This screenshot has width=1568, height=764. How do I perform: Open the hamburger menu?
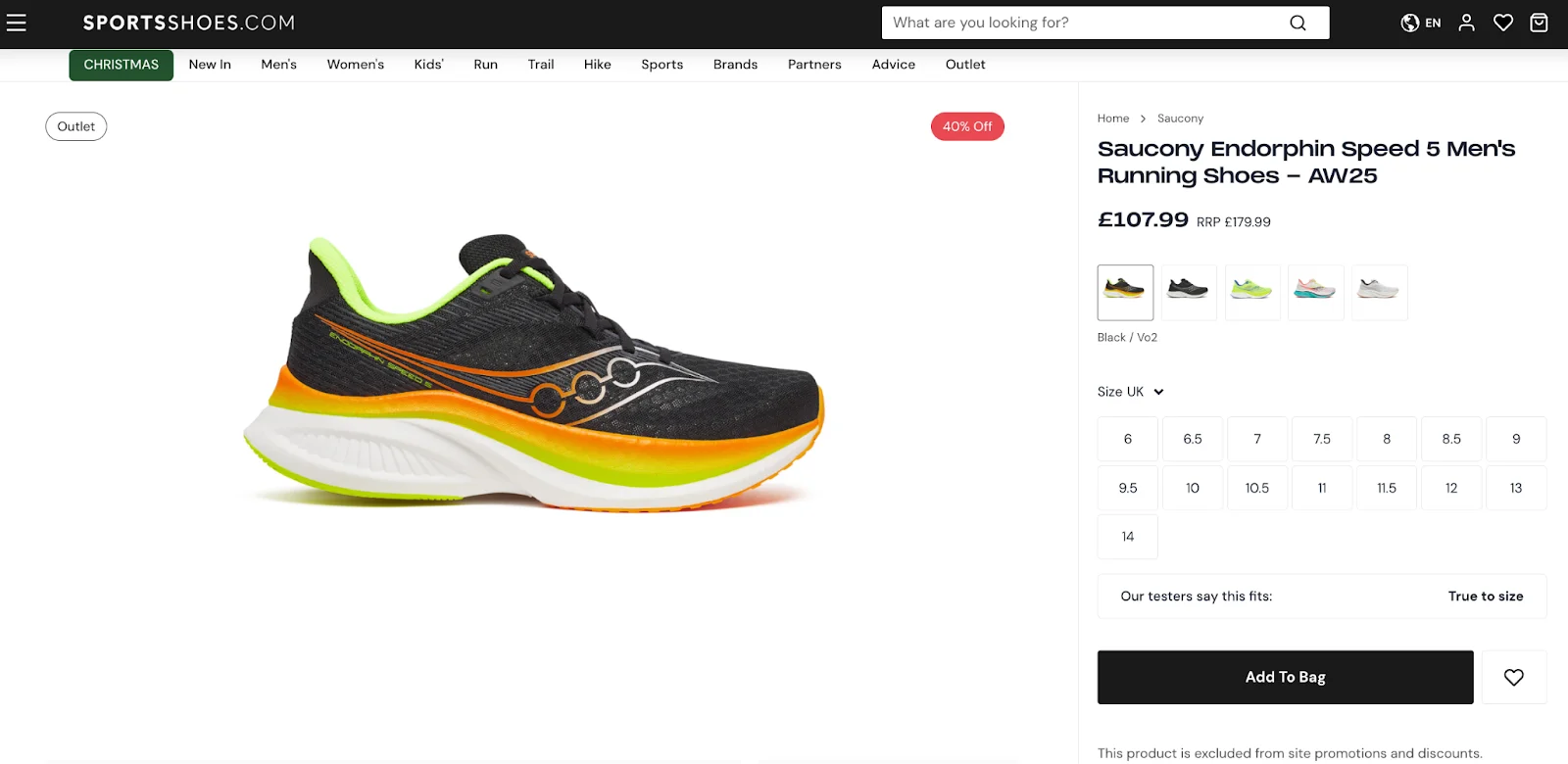tap(17, 23)
